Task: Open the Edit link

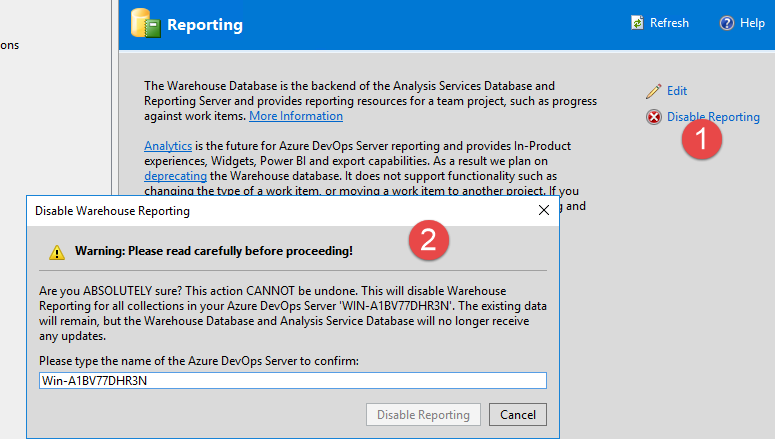Action: point(677,91)
